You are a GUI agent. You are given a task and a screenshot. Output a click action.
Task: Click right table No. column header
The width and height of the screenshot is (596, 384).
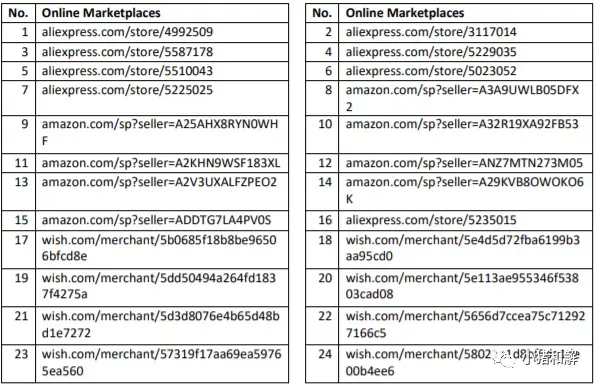tap(322, 13)
